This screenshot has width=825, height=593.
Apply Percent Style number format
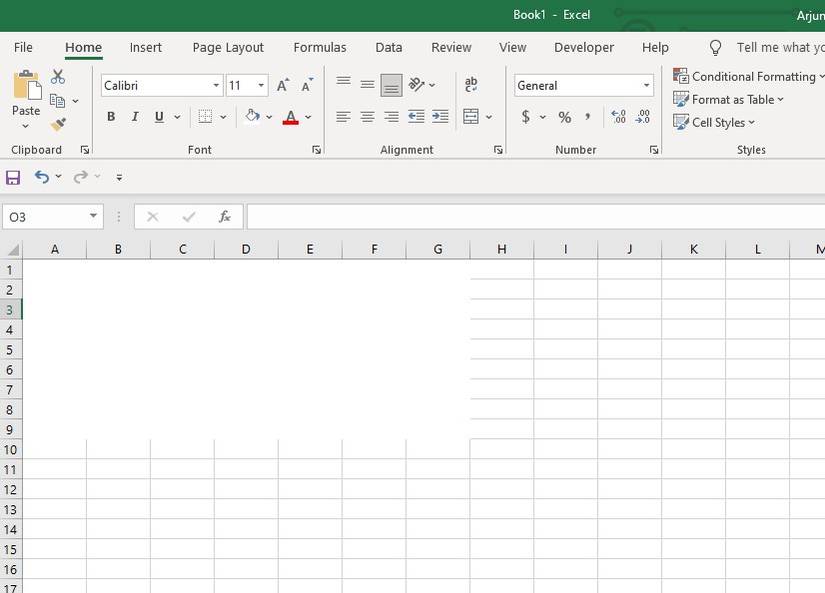click(565, 117)
